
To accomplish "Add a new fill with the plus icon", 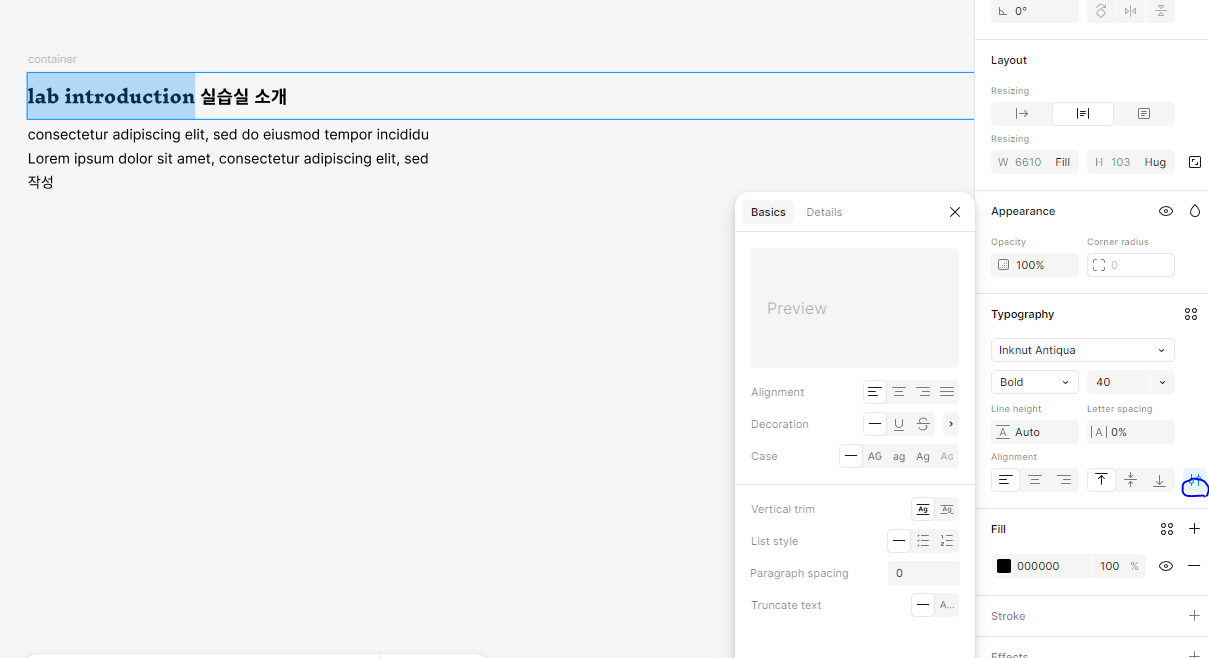I will (1194, 528).
